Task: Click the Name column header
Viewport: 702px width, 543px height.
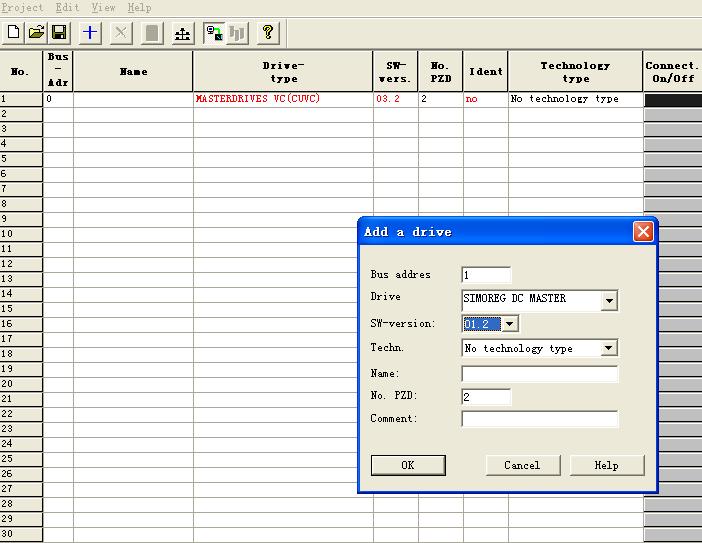Action: coord(133,71)
